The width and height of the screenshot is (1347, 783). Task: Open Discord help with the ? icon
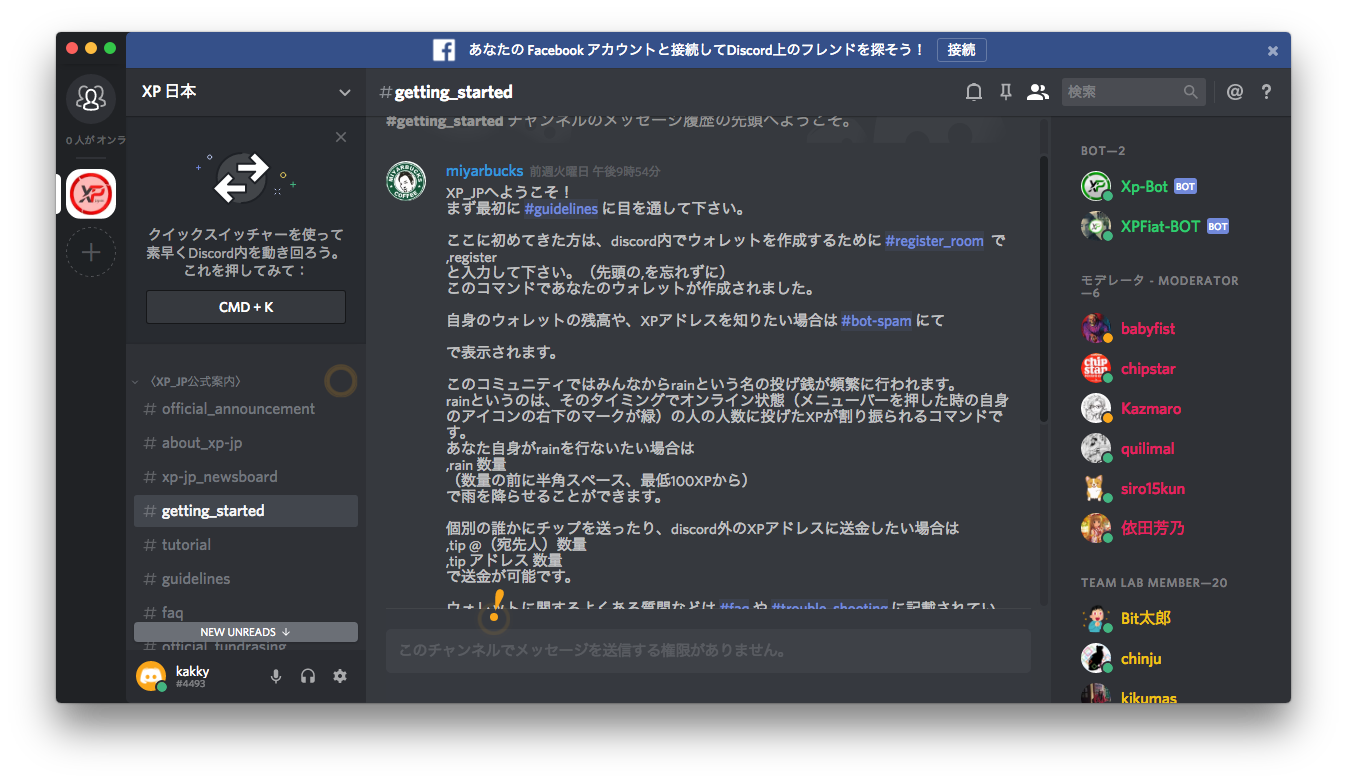point(1266,91)
